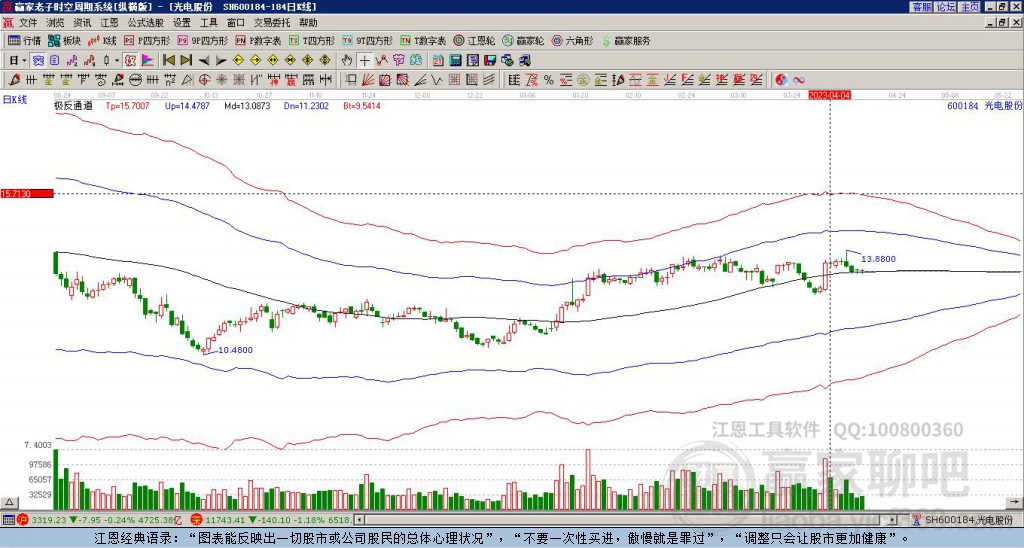The image size is (1024, 548).
Task: Open the yin-yang taiji icon
Action: coord(781,80)
